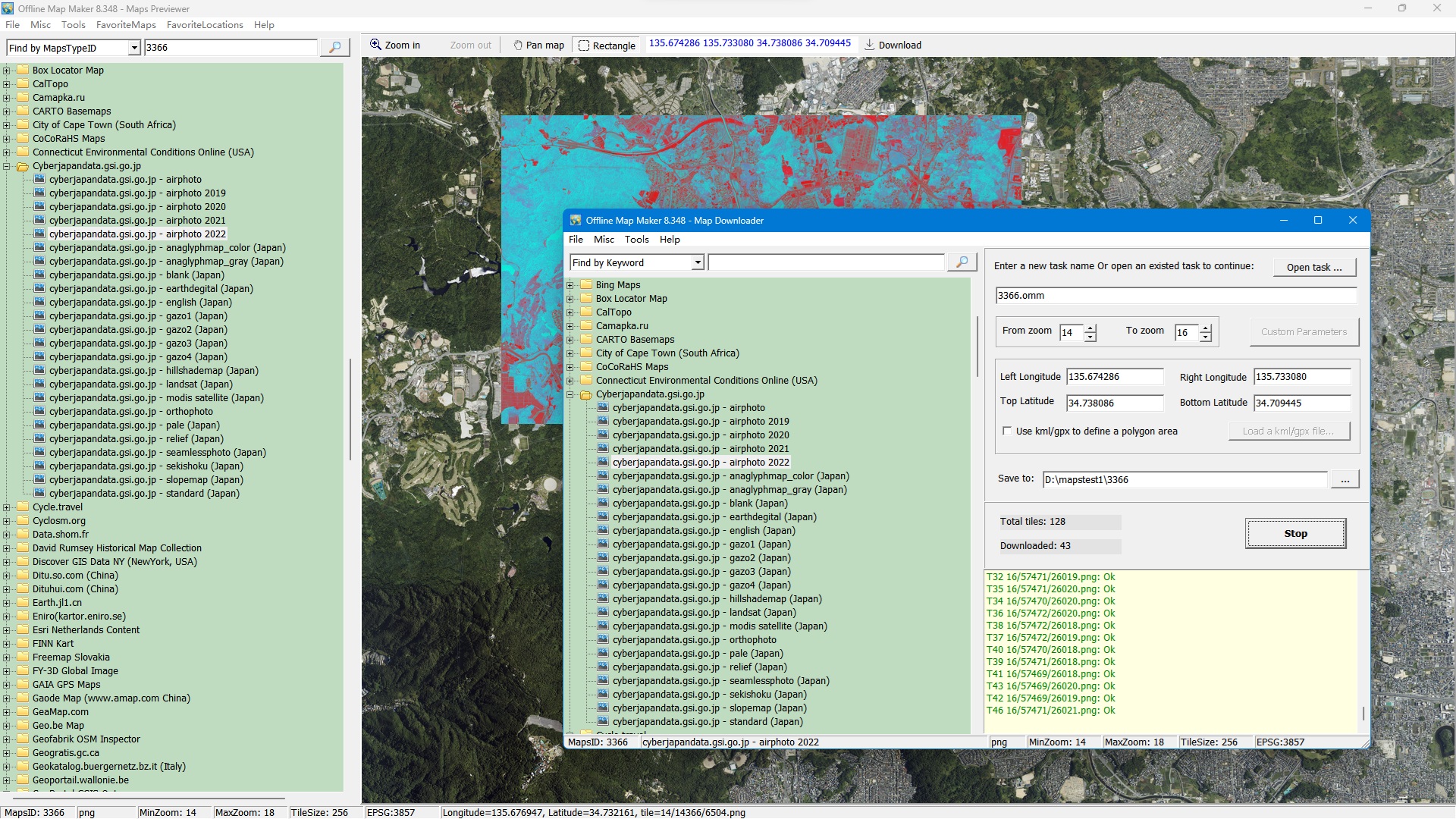Open the FavoriteMaps menu
Viewport: 1456px width, 819px height.
126,25
